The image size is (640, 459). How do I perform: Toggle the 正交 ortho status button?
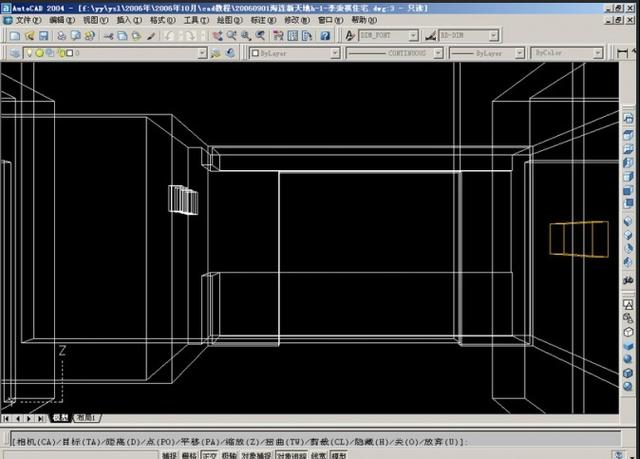pos(210,455)
